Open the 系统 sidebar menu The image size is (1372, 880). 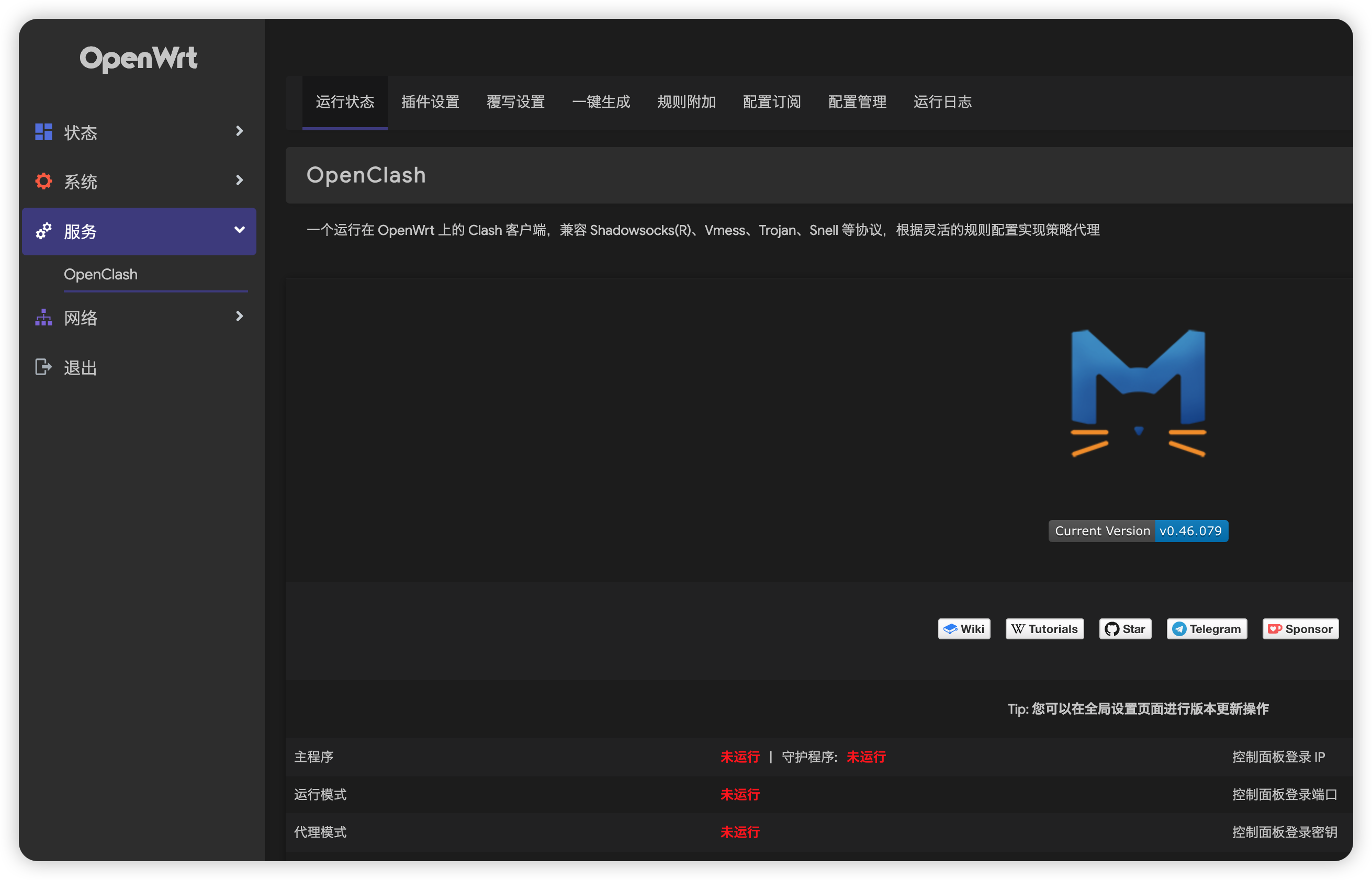[x=139, y=181]
